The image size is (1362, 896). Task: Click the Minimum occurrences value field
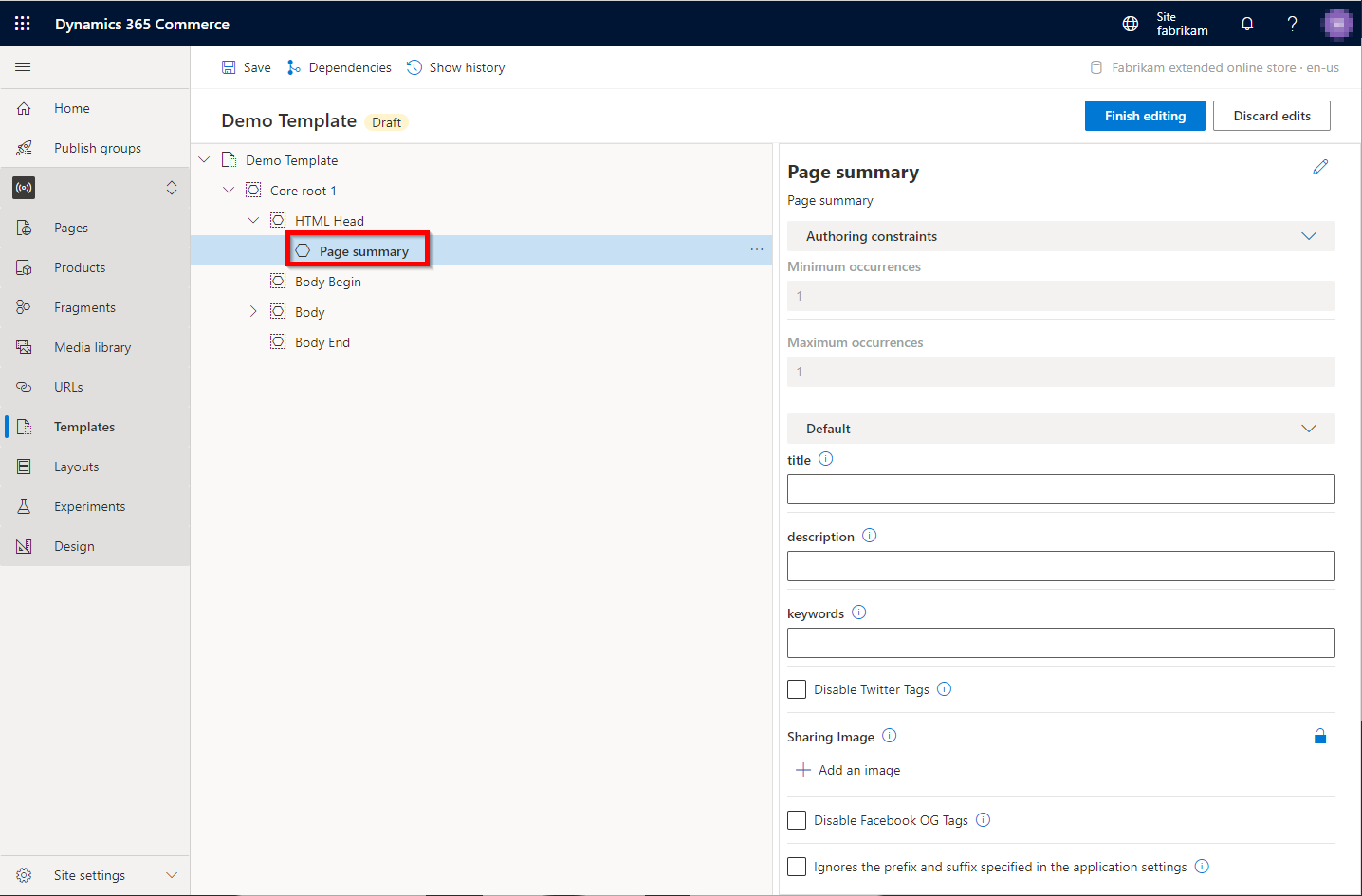click(1061, 296)
